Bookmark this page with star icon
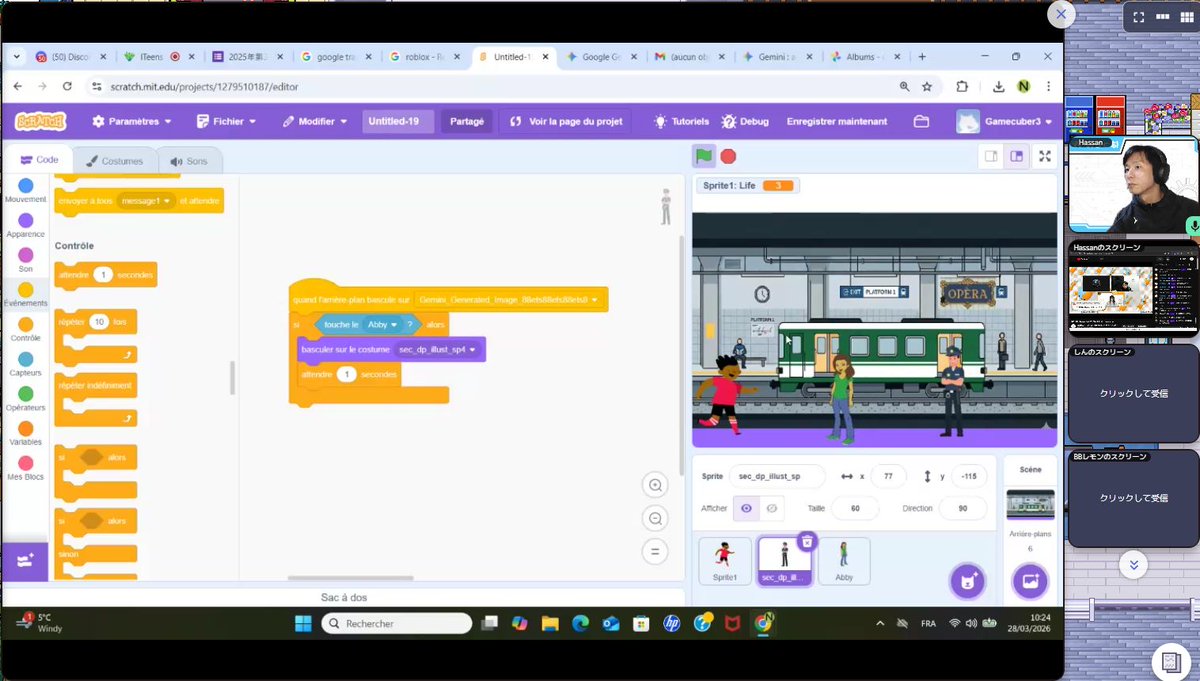This screenshot has height=681, width=1200. point(927,87)
